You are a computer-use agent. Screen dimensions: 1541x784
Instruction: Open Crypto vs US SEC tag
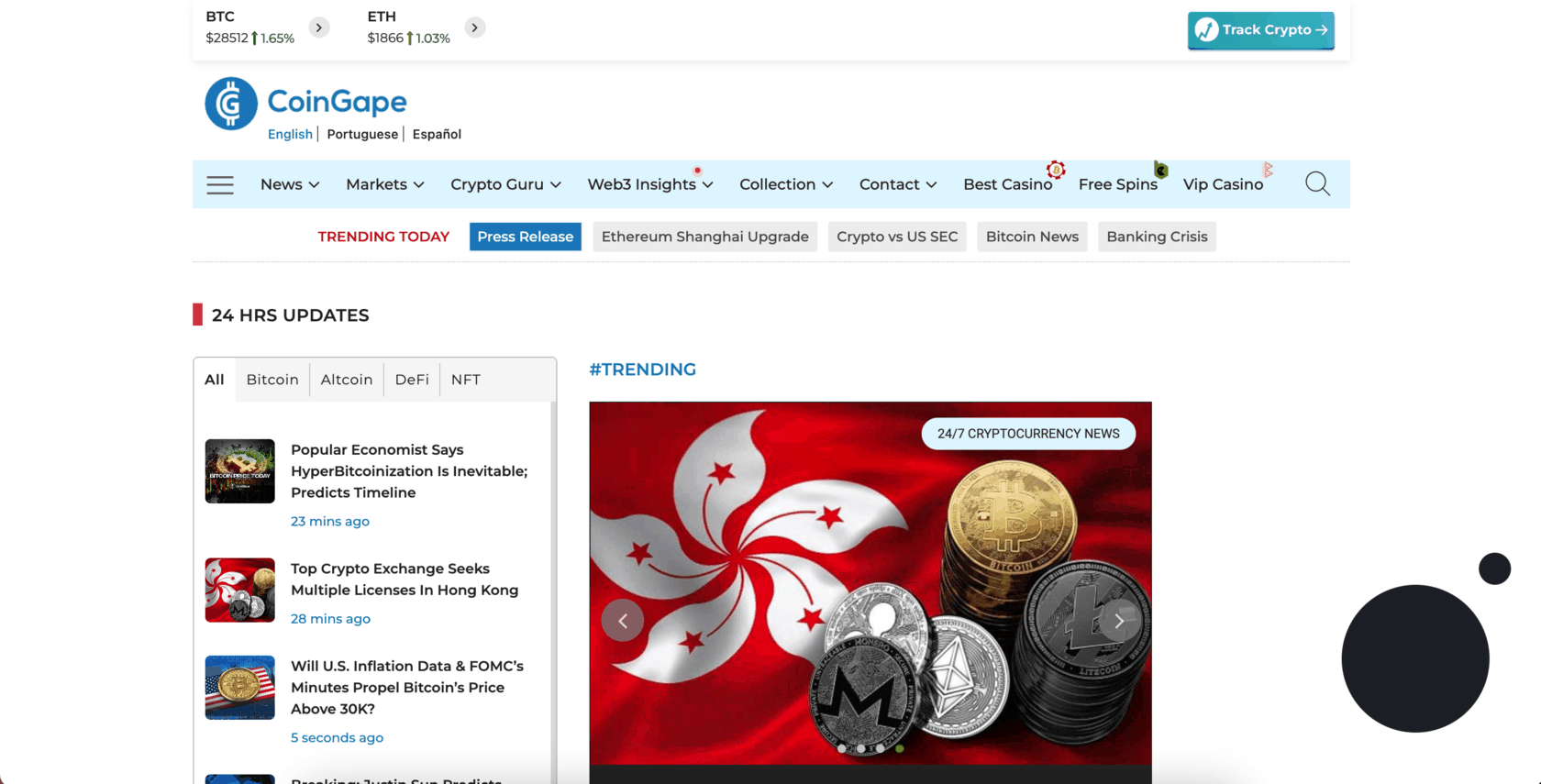897,237
